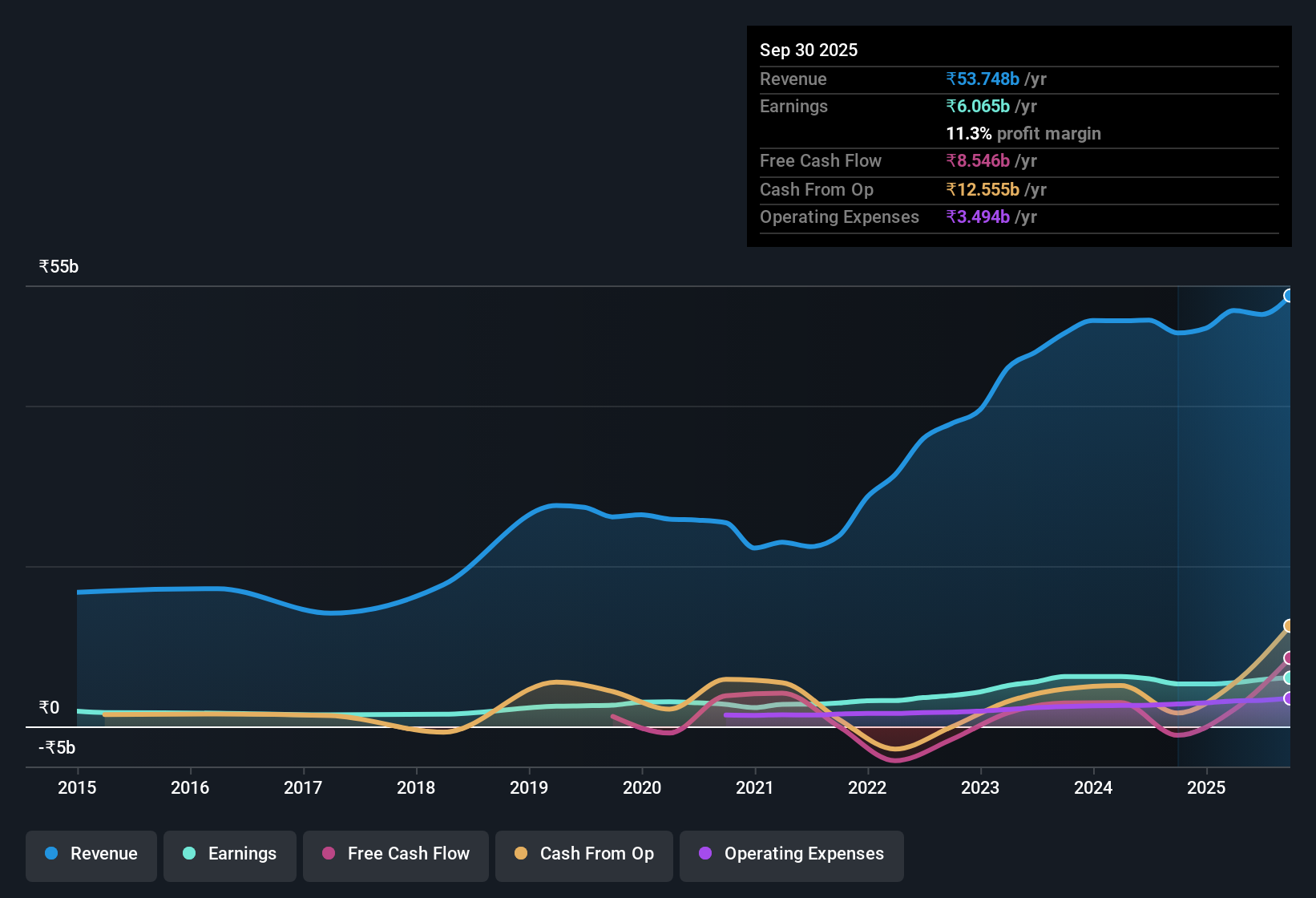Hide the Earnings line via legend
Screen dimensions: 1316x898
229,854
